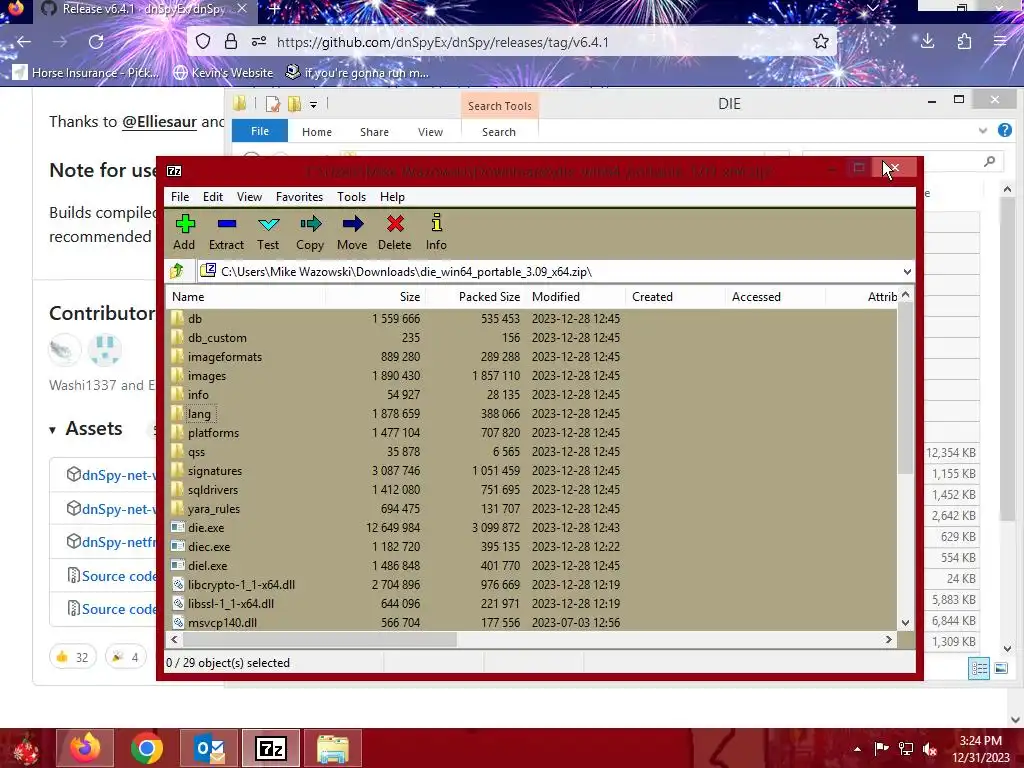Open the Info toolbar button

(436, 232)
